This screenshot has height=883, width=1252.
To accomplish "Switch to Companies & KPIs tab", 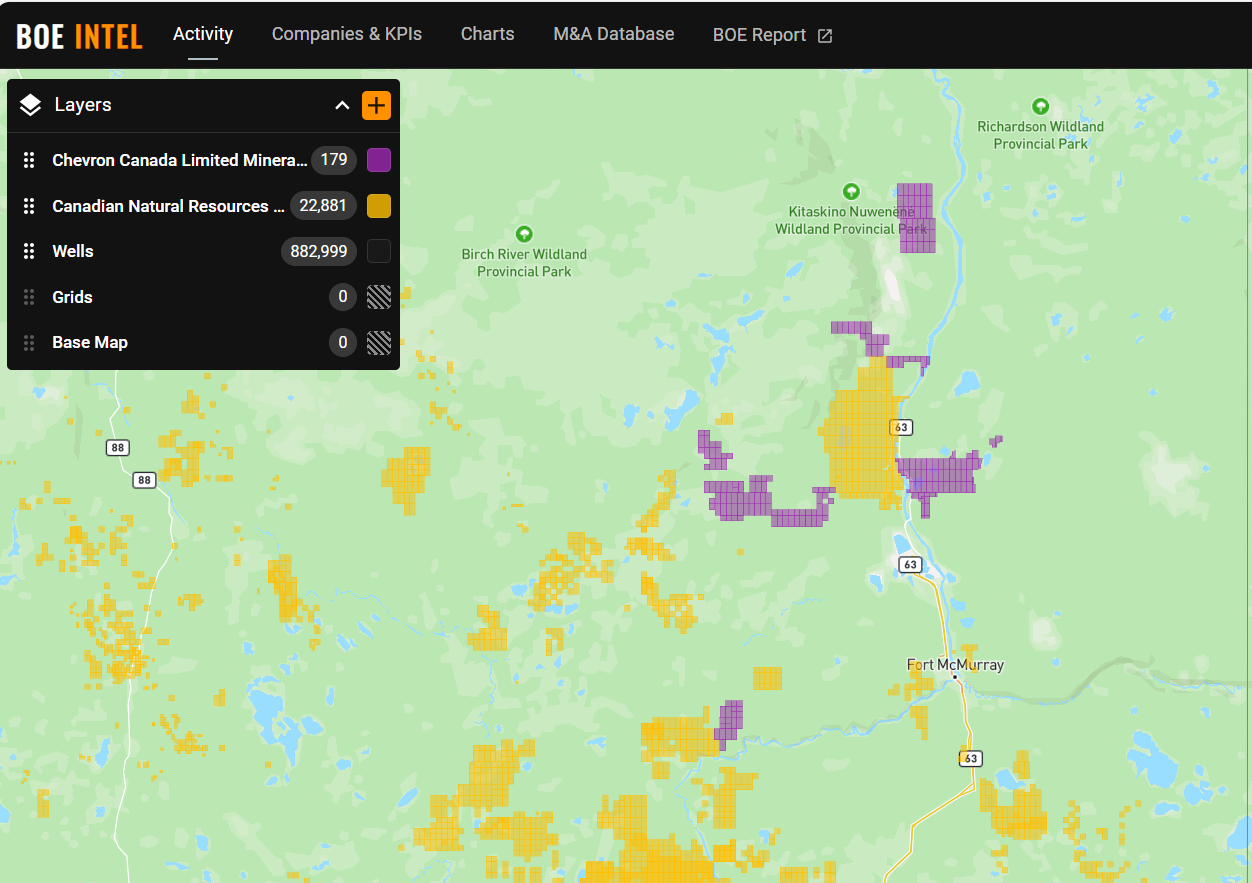I will click(347, 34).
